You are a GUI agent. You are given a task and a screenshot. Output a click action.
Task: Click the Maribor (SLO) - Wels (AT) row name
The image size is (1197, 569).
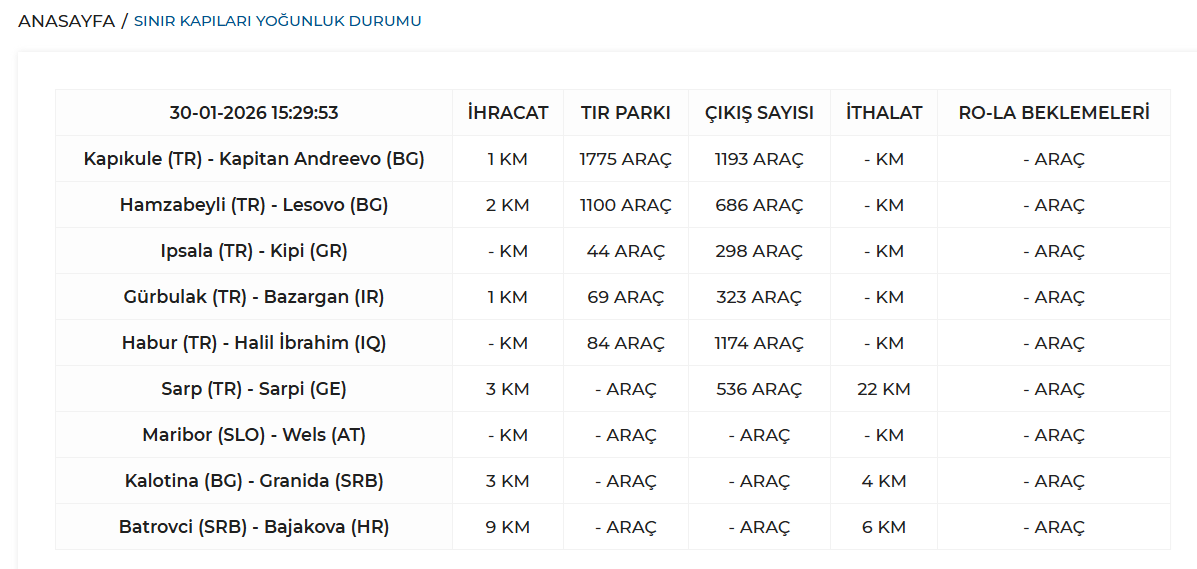point(254,435)
